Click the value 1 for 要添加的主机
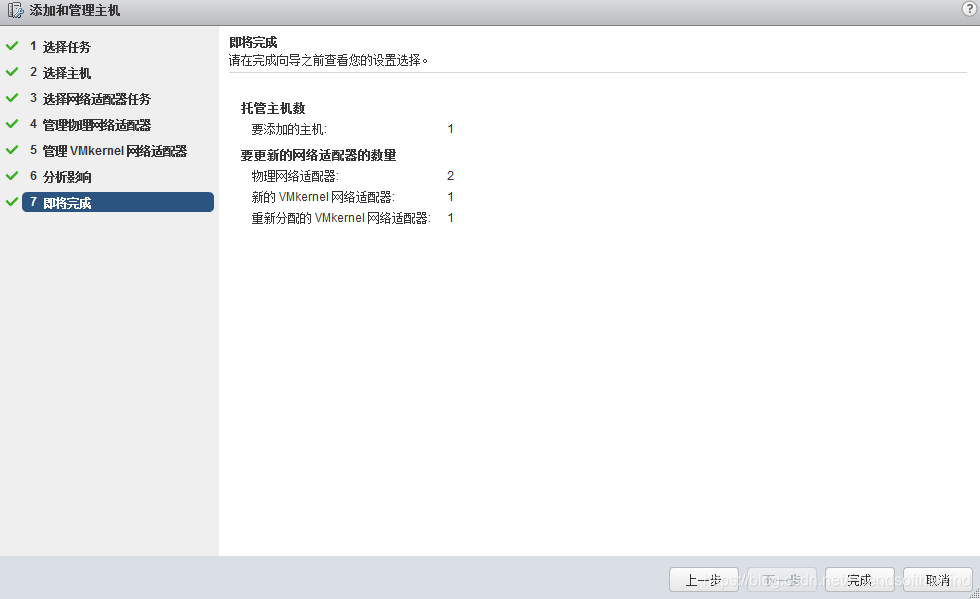 click(450, 129)
